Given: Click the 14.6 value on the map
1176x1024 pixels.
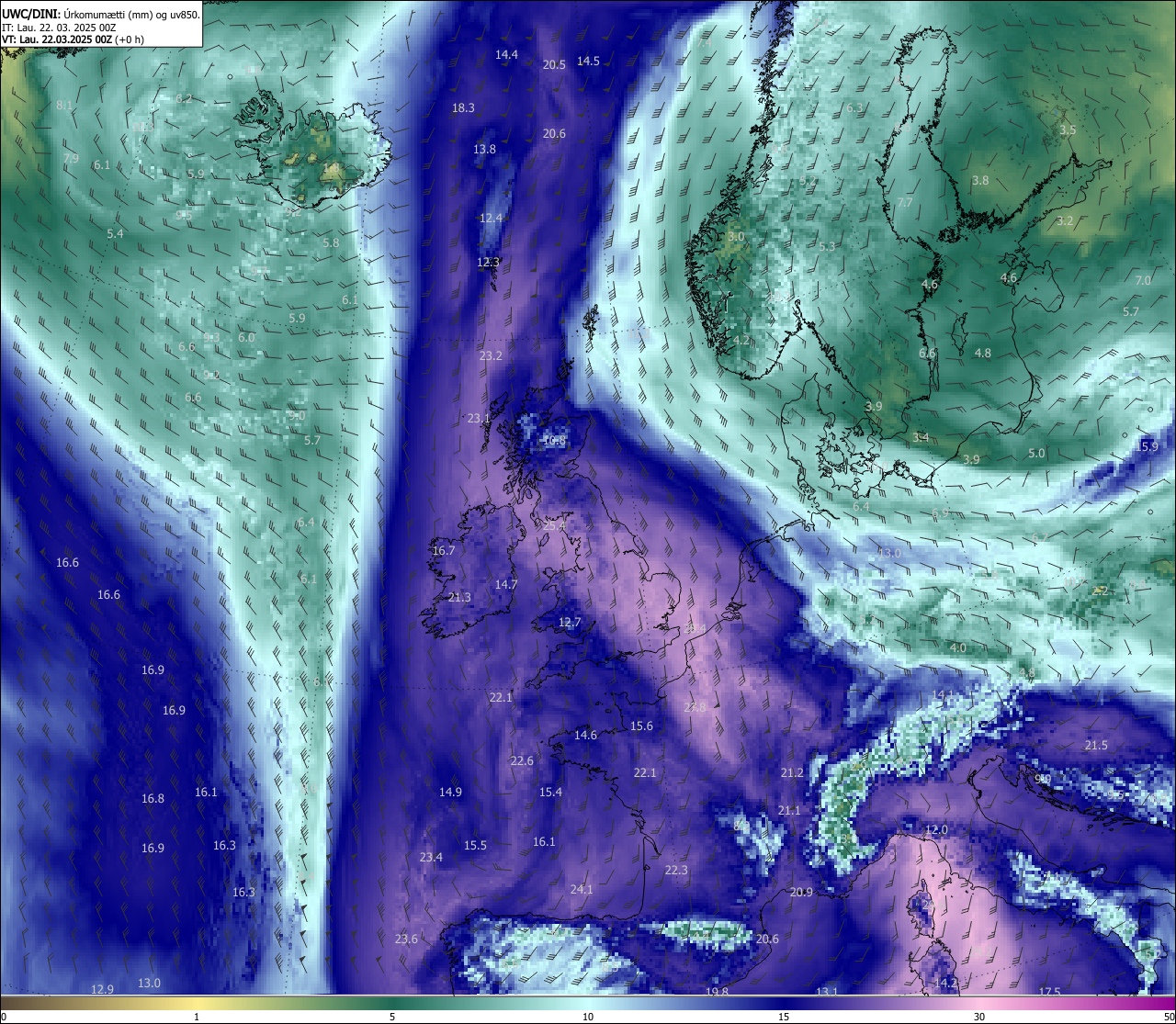Looking at the screenshot, I should [585, 736].
